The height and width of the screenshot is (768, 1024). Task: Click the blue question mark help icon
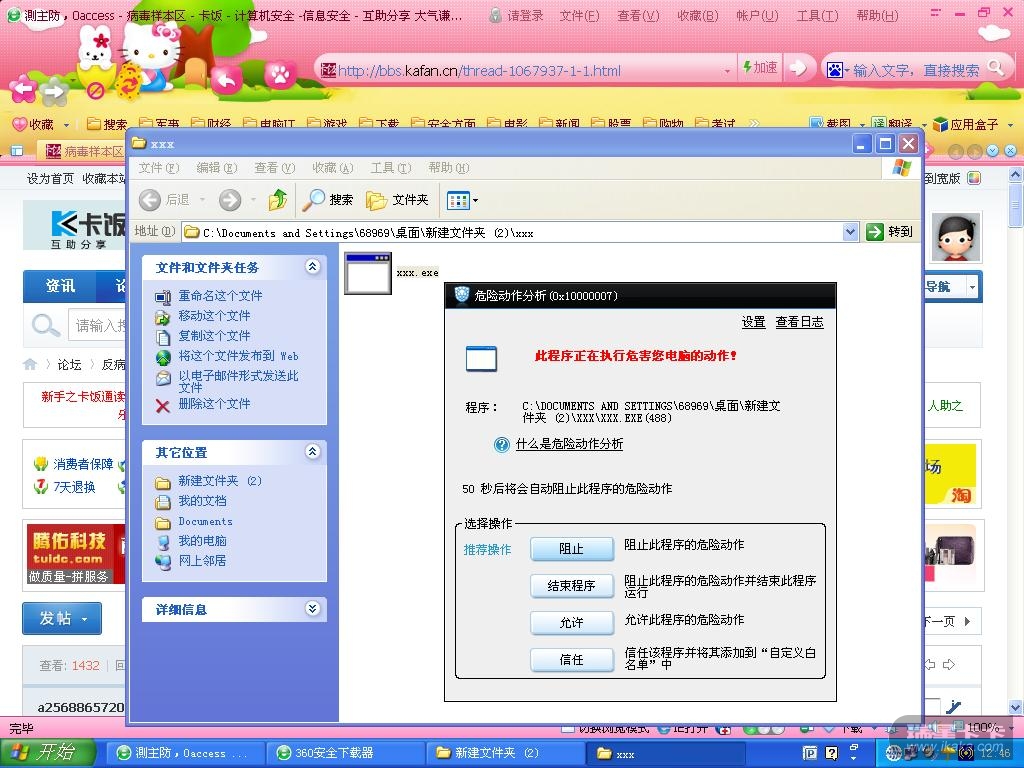pyautogui.click(x=501, y=445)
